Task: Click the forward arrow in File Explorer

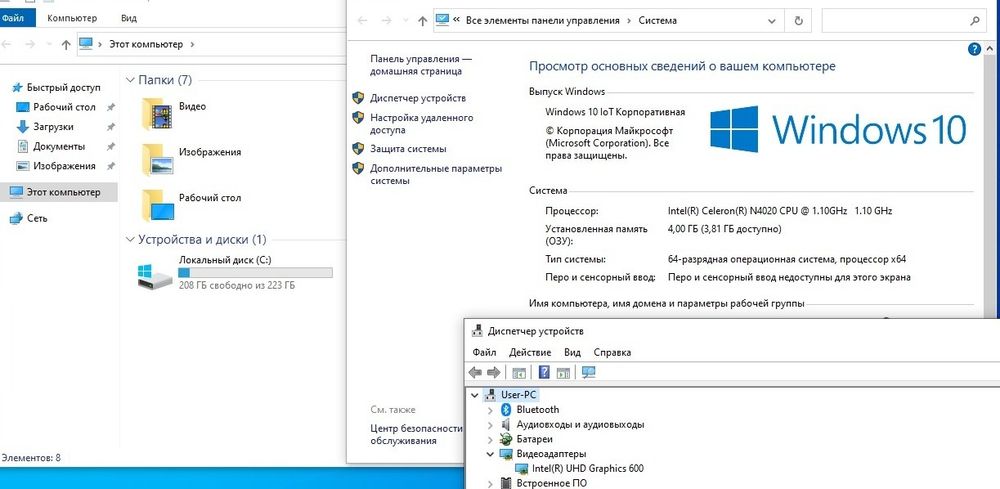Action: tap(29, 45)
